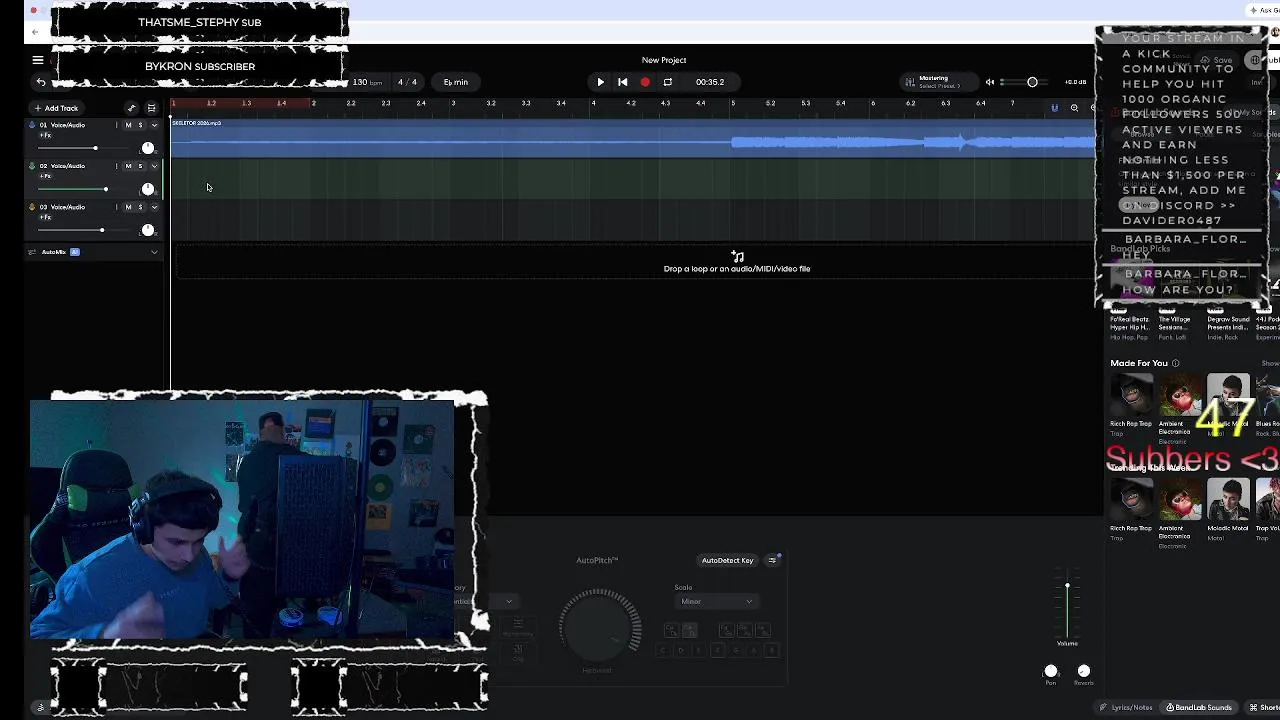Screen dimensions: 1280x720
Task: Expand the AutoMix section chevron
Action: click(x=154, y=252)
